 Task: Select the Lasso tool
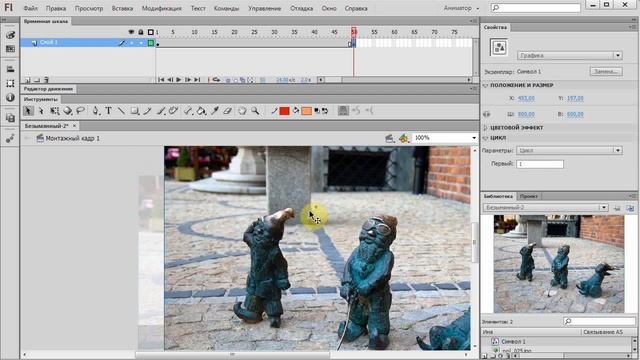[80, 111]
